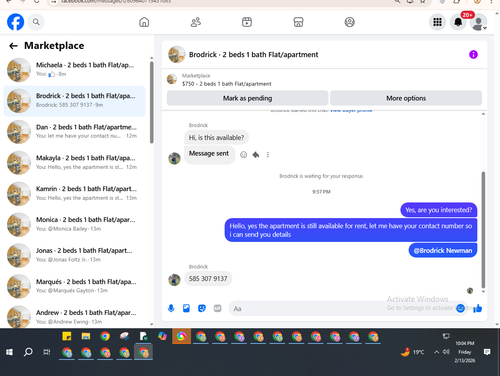
Task: Open the Friends tab icon
Action: (196, 22)
